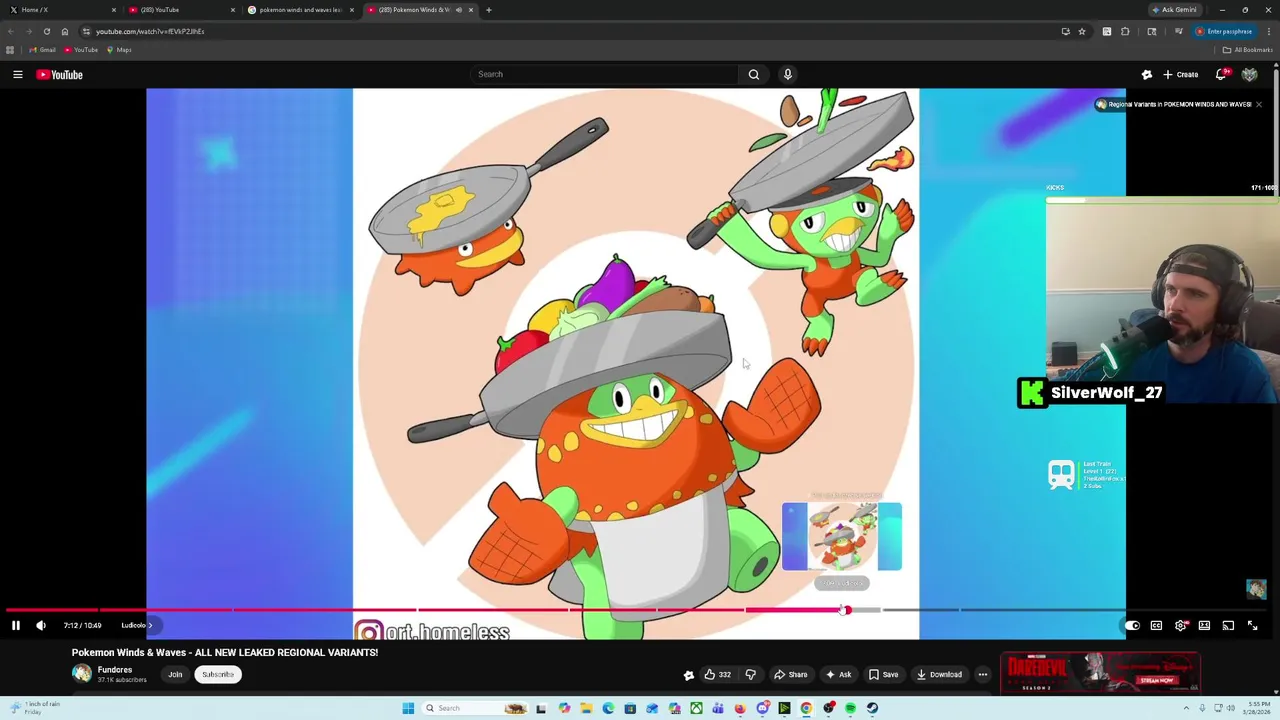Bookmark this page with the star icon
Viewport: 1280px width, 720px height.
point(1082,31)
